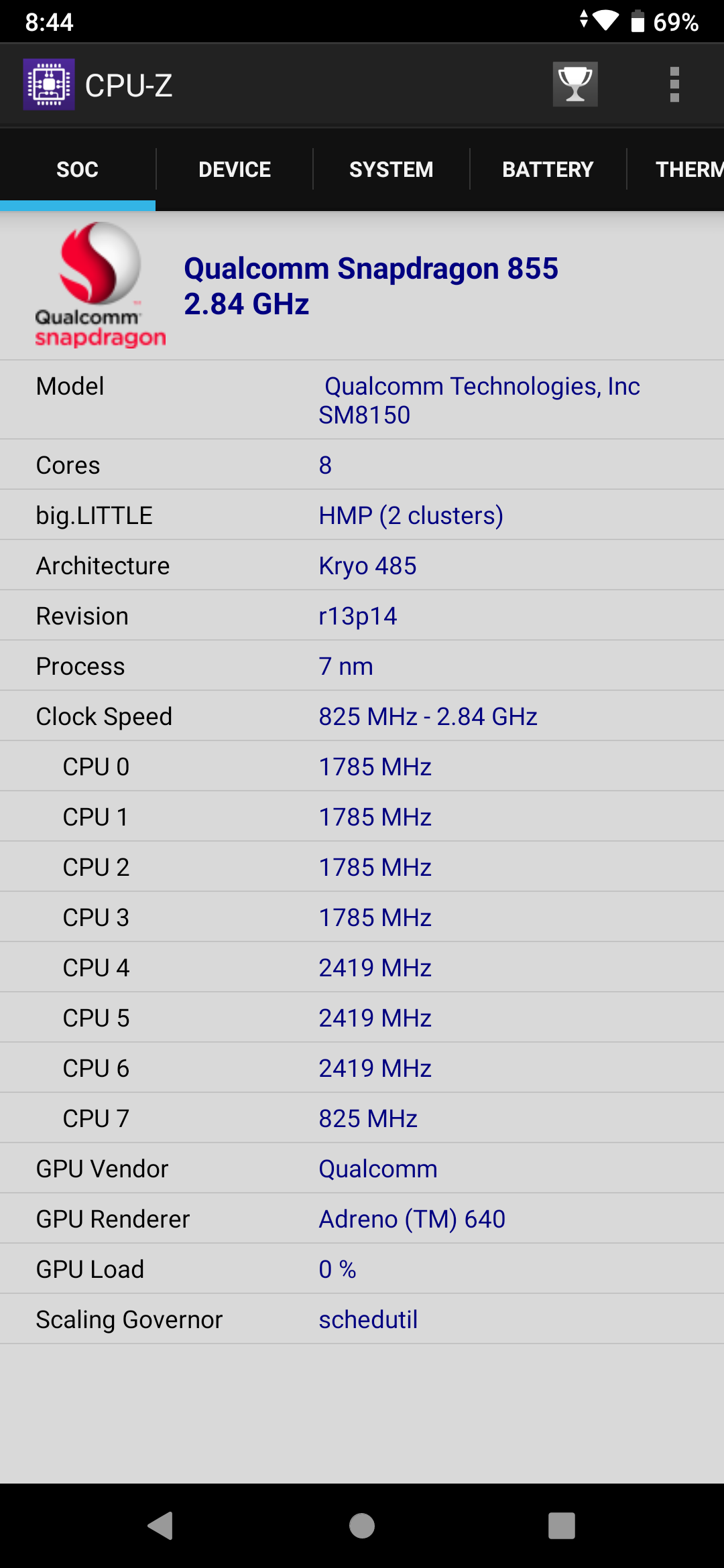
Task: Tap the CPU-Z app logo icon
Action: [49, 84]
